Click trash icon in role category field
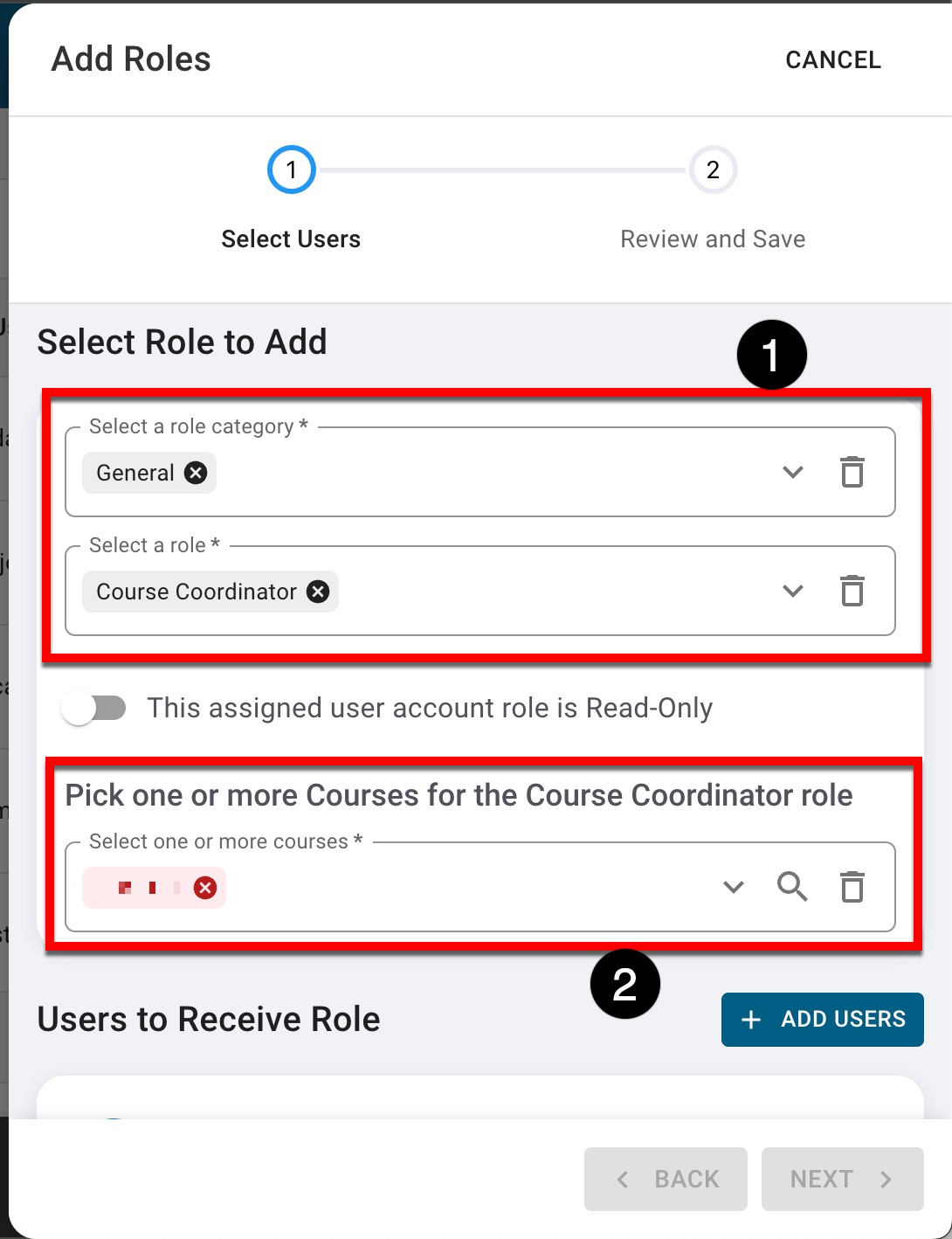Screen dimensions: 952x1239 (852, 473)
